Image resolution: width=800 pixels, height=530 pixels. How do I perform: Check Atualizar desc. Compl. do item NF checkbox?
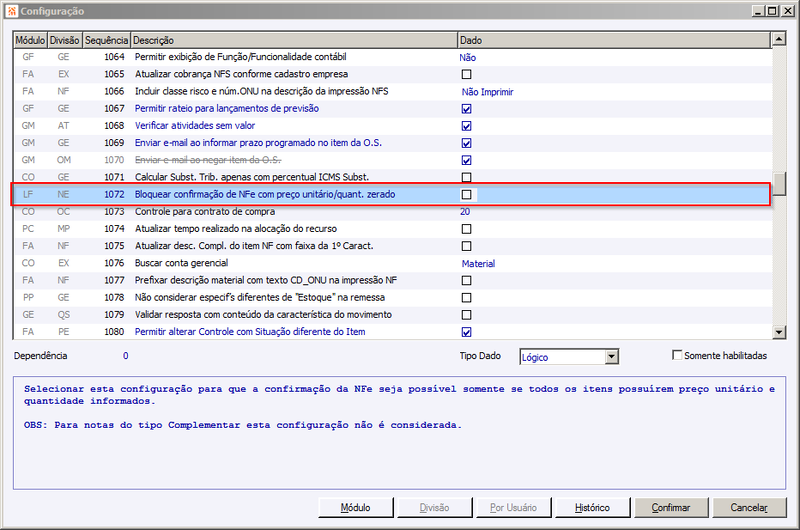pos(466,246)
